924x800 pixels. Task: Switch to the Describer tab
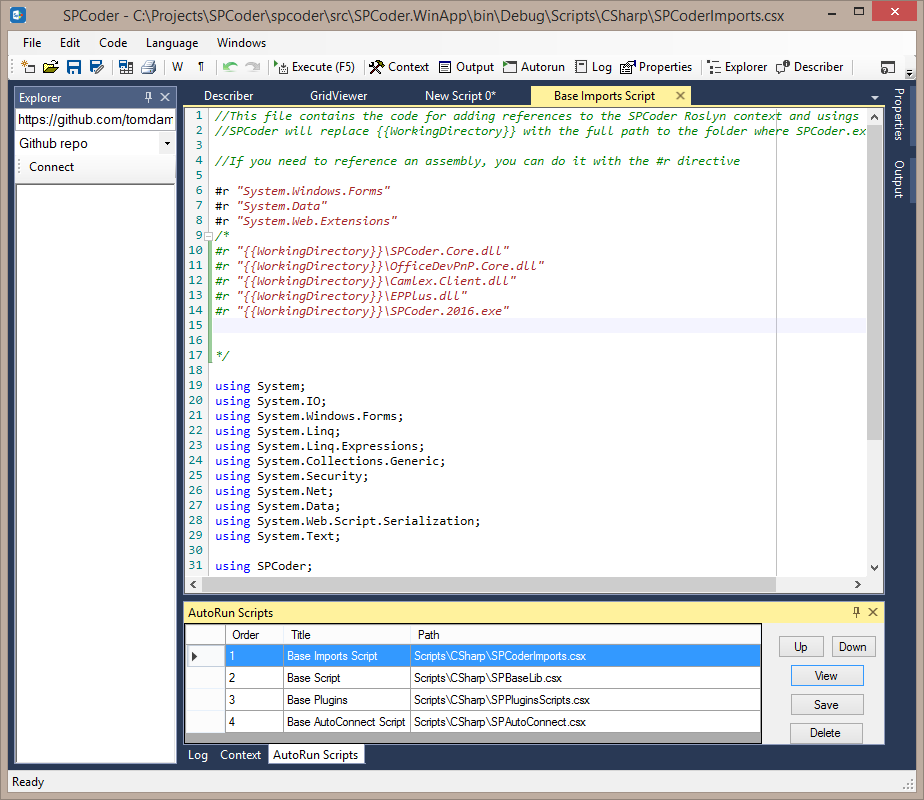(x=228, y=96)
